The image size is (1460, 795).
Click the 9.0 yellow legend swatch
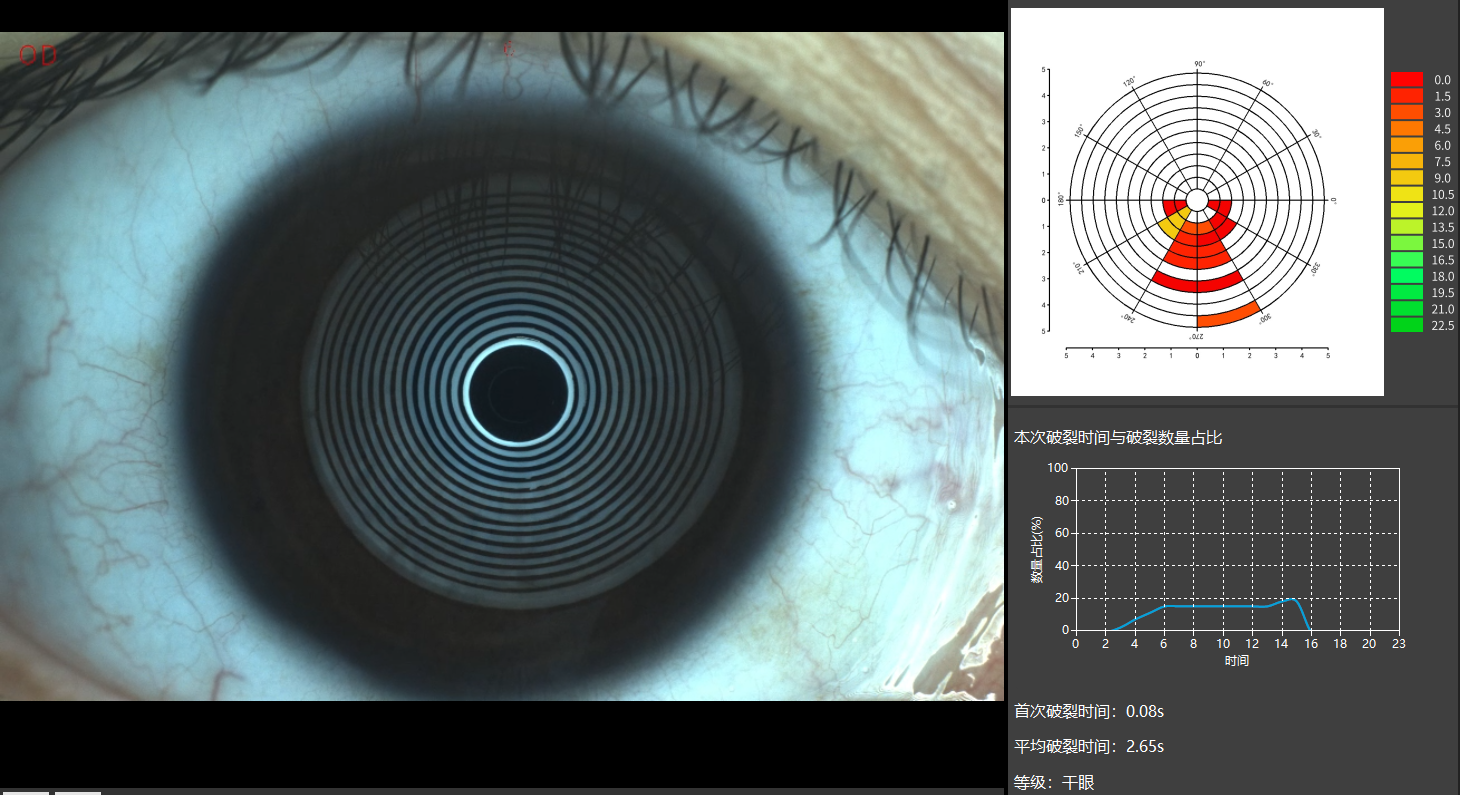[1406, 178]
